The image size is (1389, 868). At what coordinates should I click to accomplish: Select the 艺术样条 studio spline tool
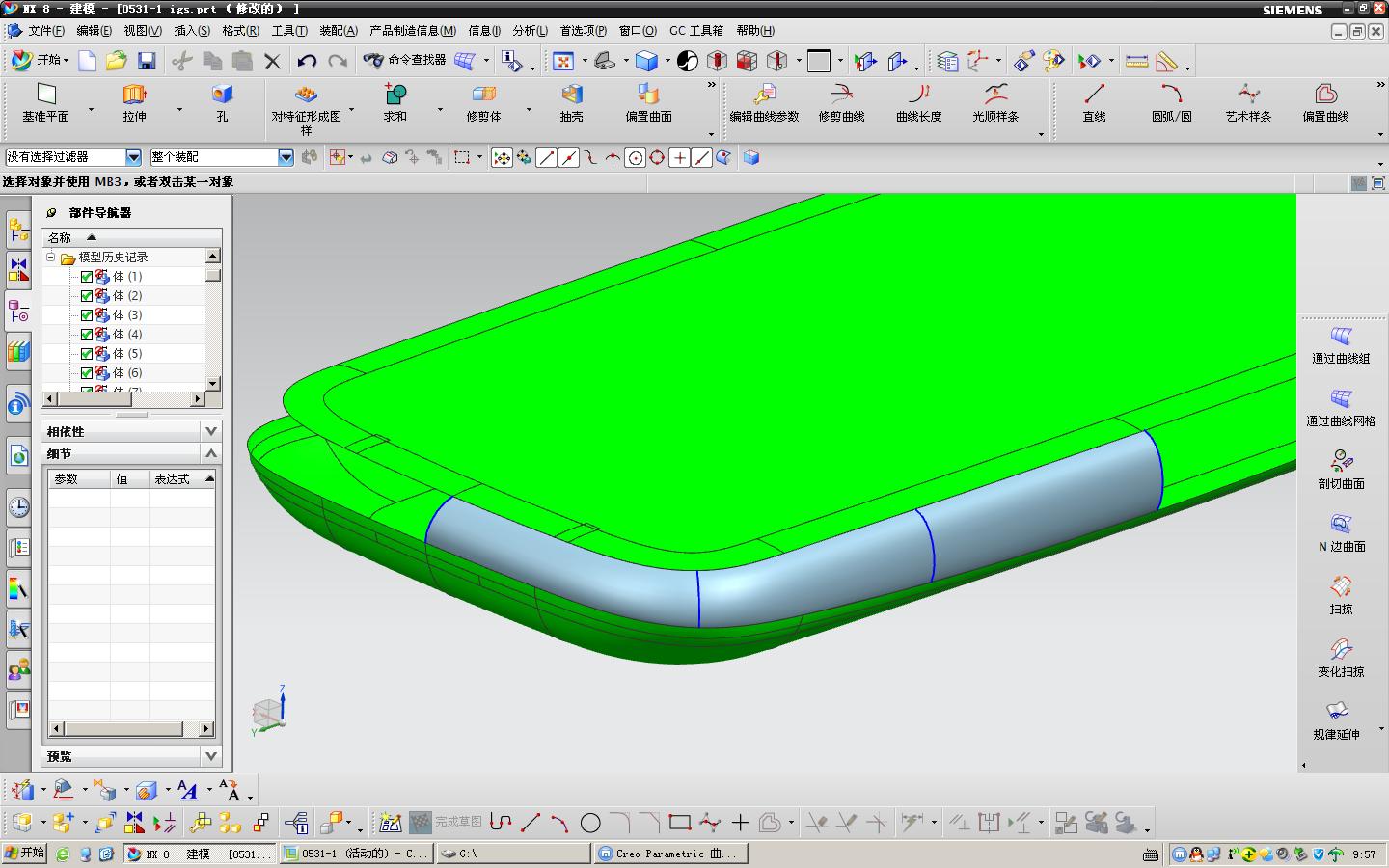[1248, 102]
